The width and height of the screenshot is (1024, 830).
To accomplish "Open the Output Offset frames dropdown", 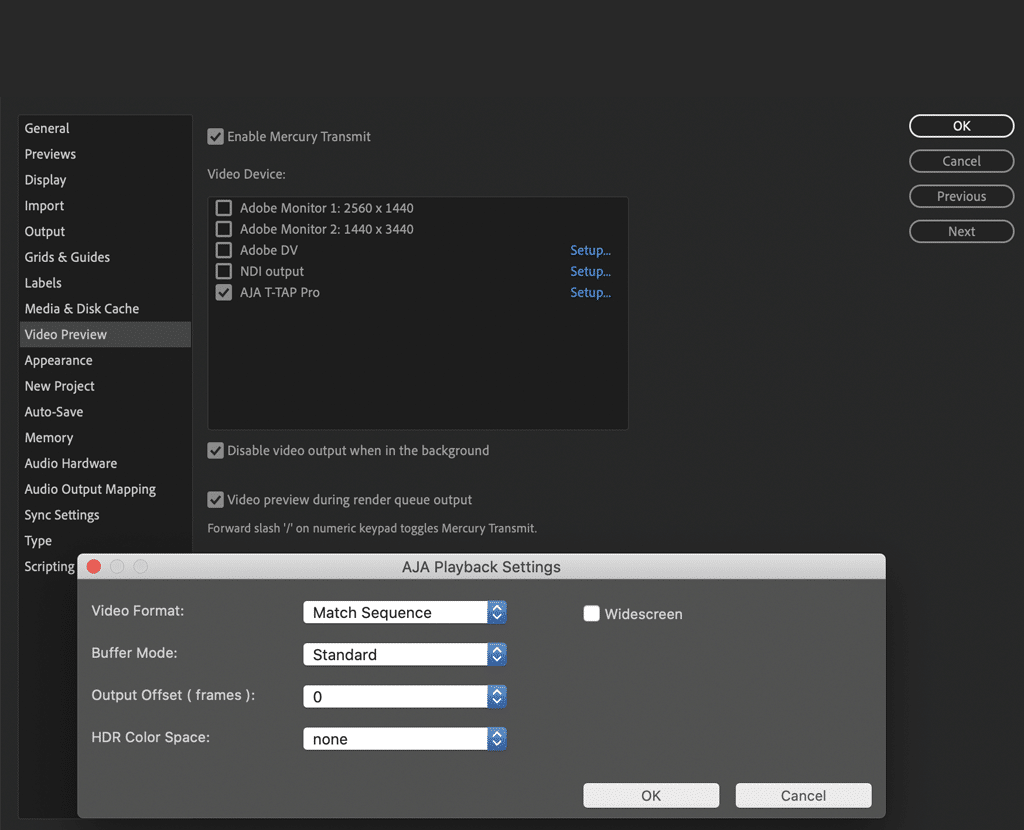I will [404, 696].
